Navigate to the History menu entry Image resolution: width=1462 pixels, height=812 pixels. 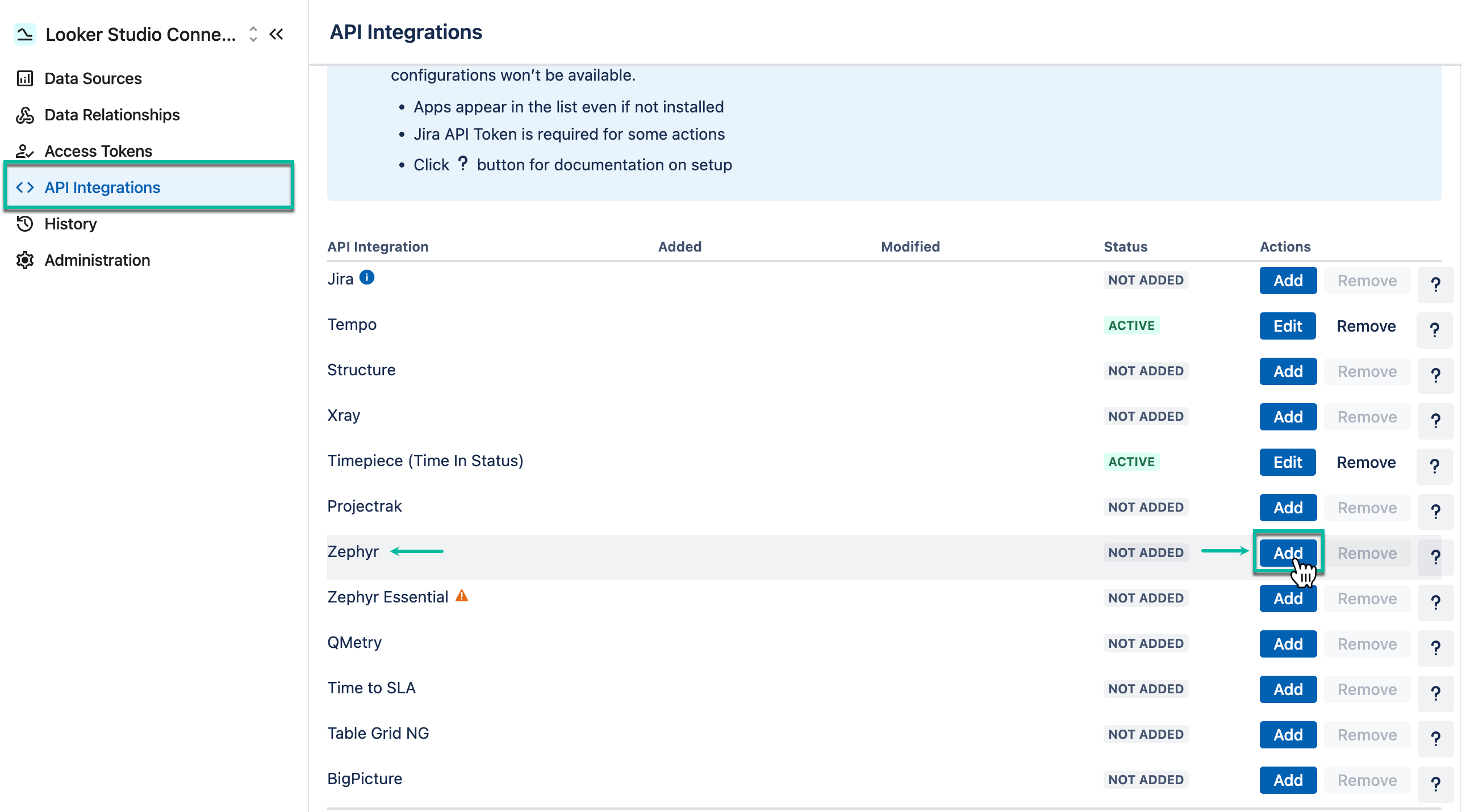coord(70,223)
